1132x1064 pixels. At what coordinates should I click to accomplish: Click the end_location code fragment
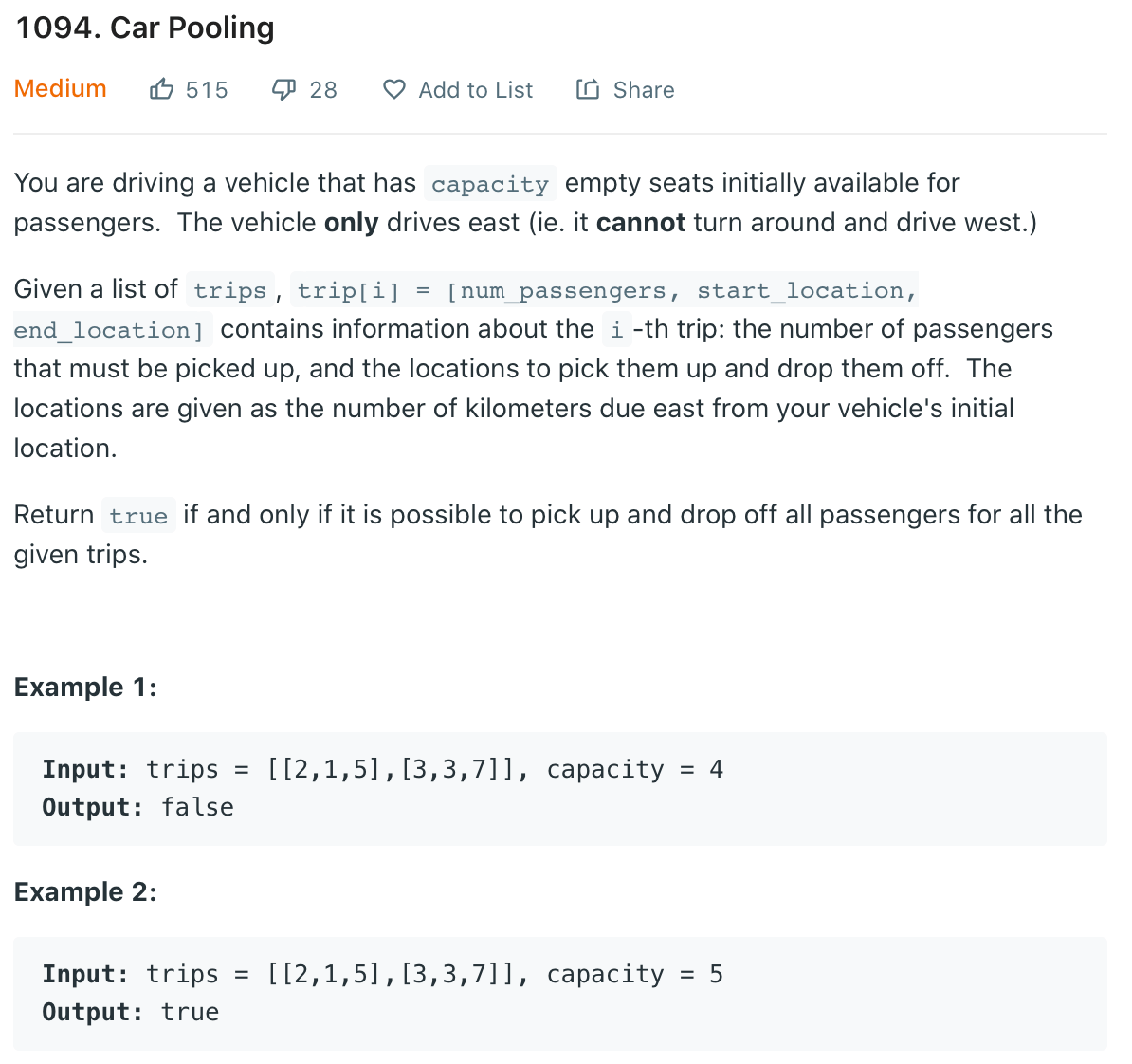(107, 330)
